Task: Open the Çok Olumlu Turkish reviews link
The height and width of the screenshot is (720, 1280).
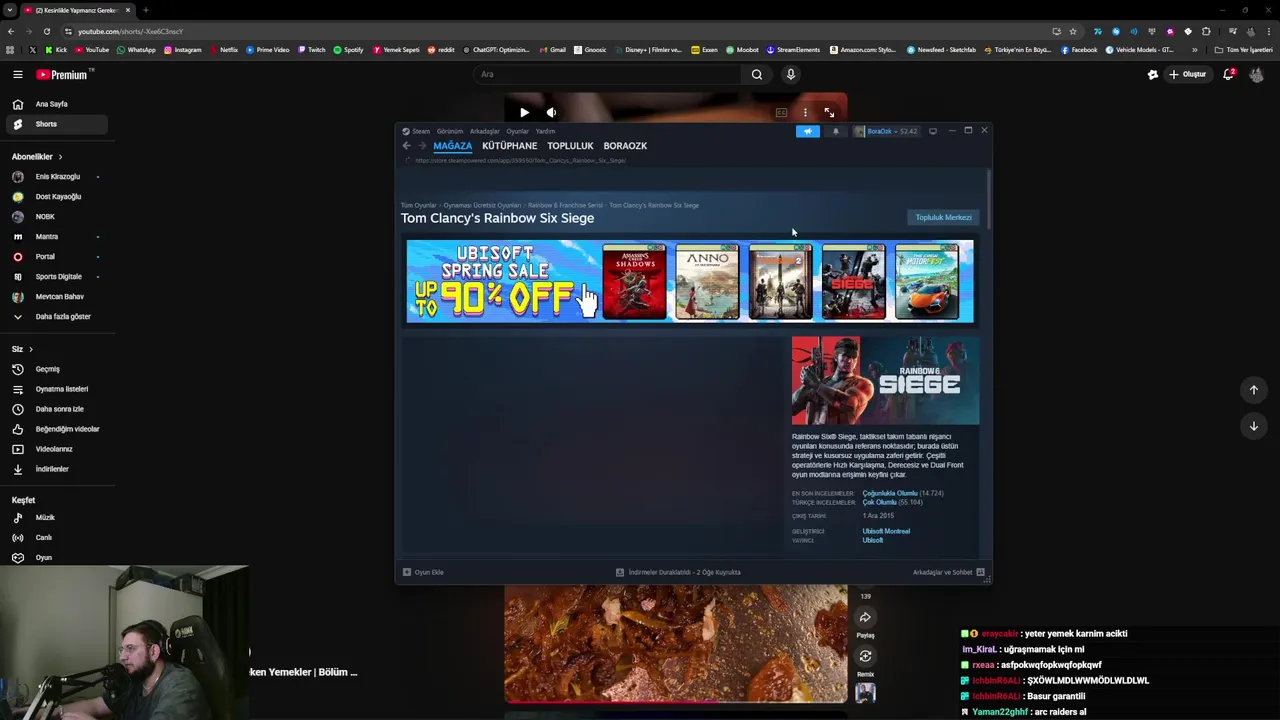Action: tap(880, 502)
